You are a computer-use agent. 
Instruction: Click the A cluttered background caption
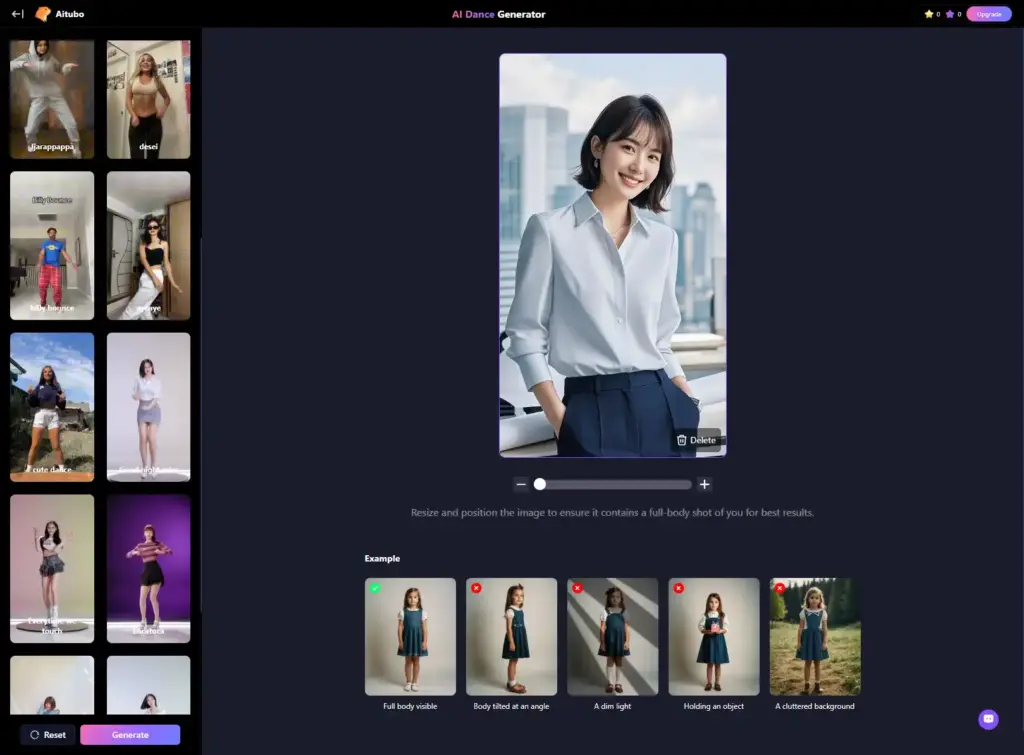tap(815, 706)
